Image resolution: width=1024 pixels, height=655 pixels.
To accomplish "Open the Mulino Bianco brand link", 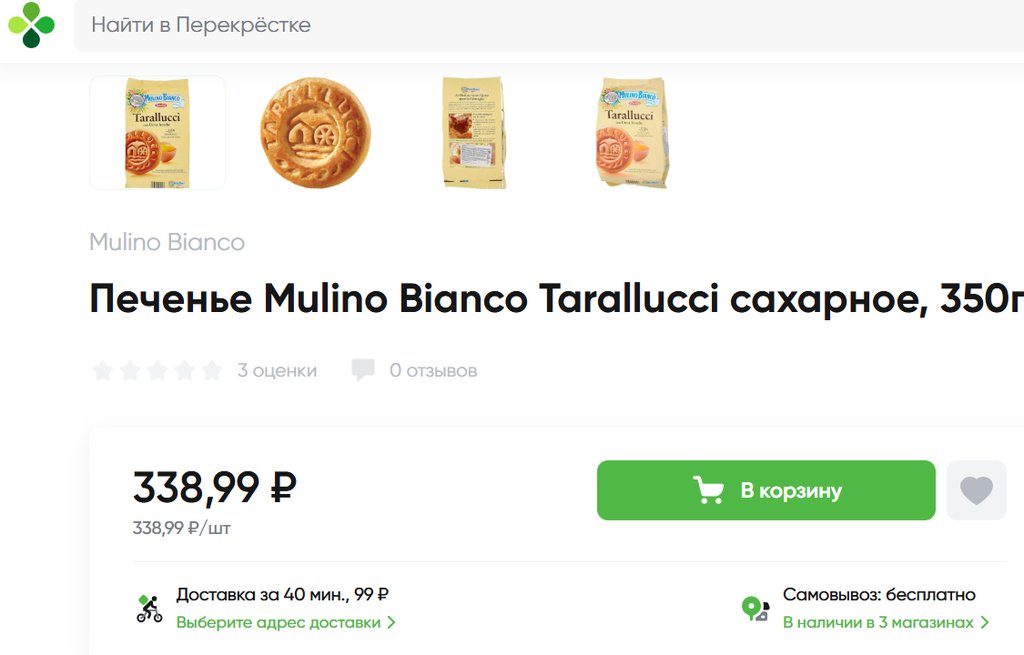I will (167, 242).
